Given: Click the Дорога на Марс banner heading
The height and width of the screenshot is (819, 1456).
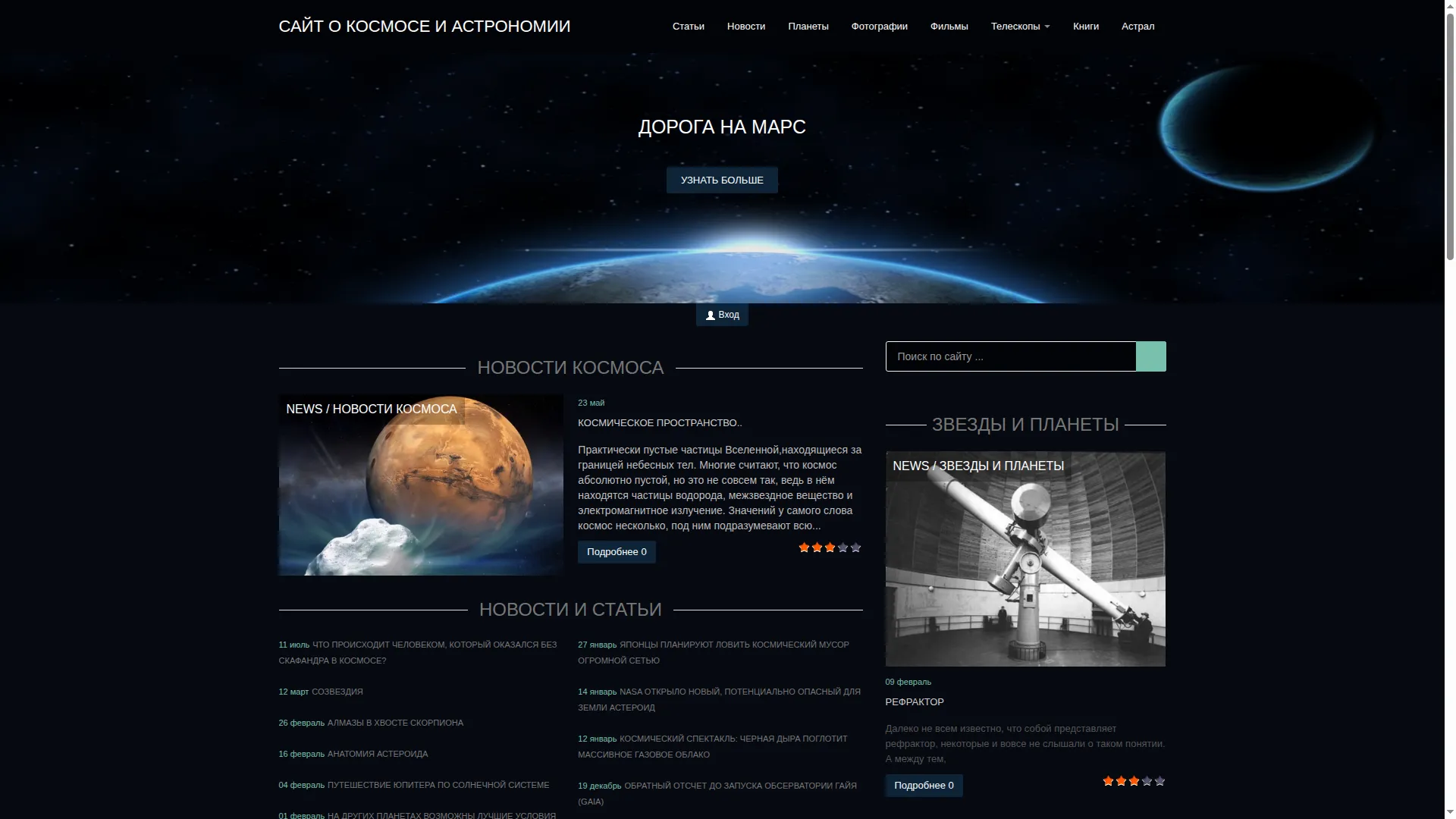Looking at the screenshot, I should (722, 127).
